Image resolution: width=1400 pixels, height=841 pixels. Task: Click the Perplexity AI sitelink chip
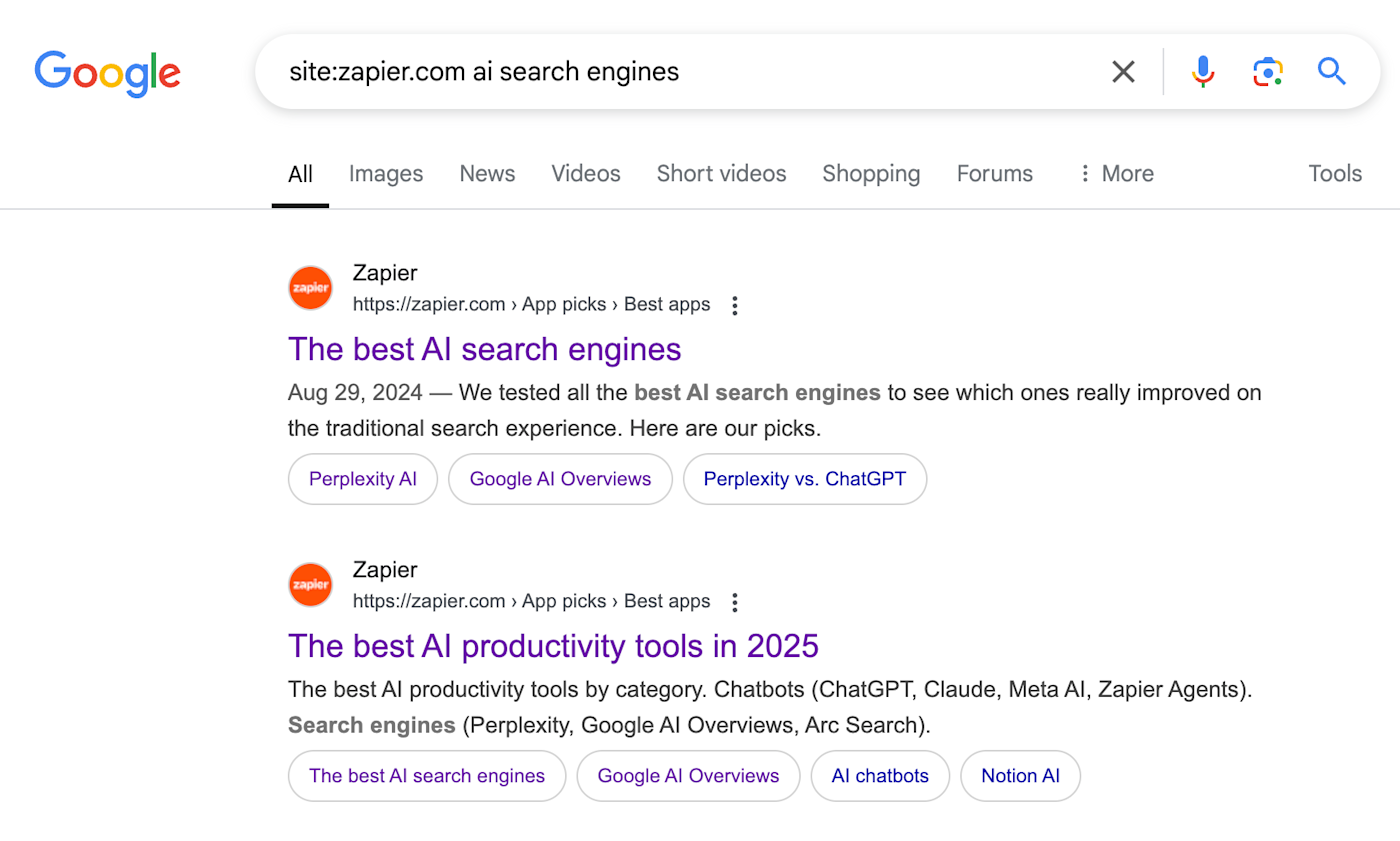pos(363,479)
